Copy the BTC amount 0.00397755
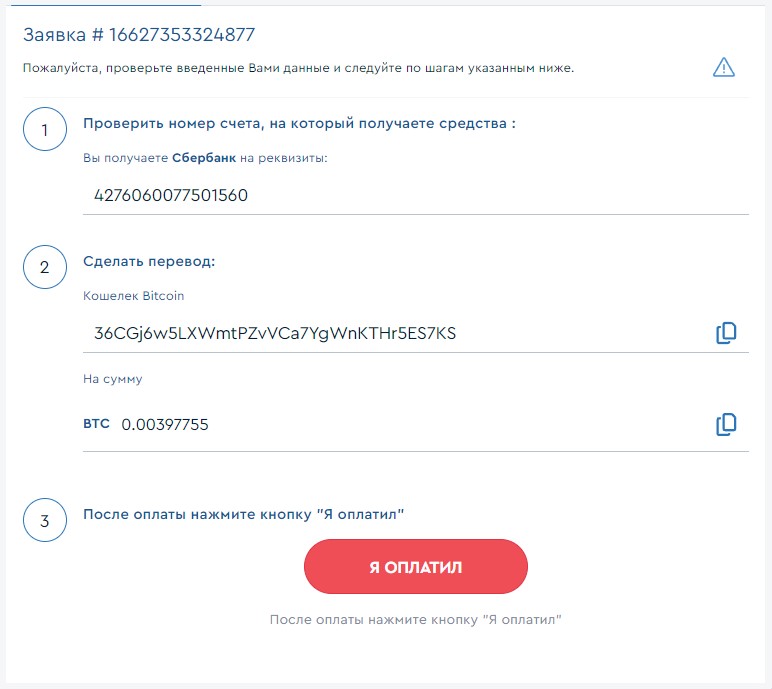The image size is (772, 689). click(x=726, y=424)
